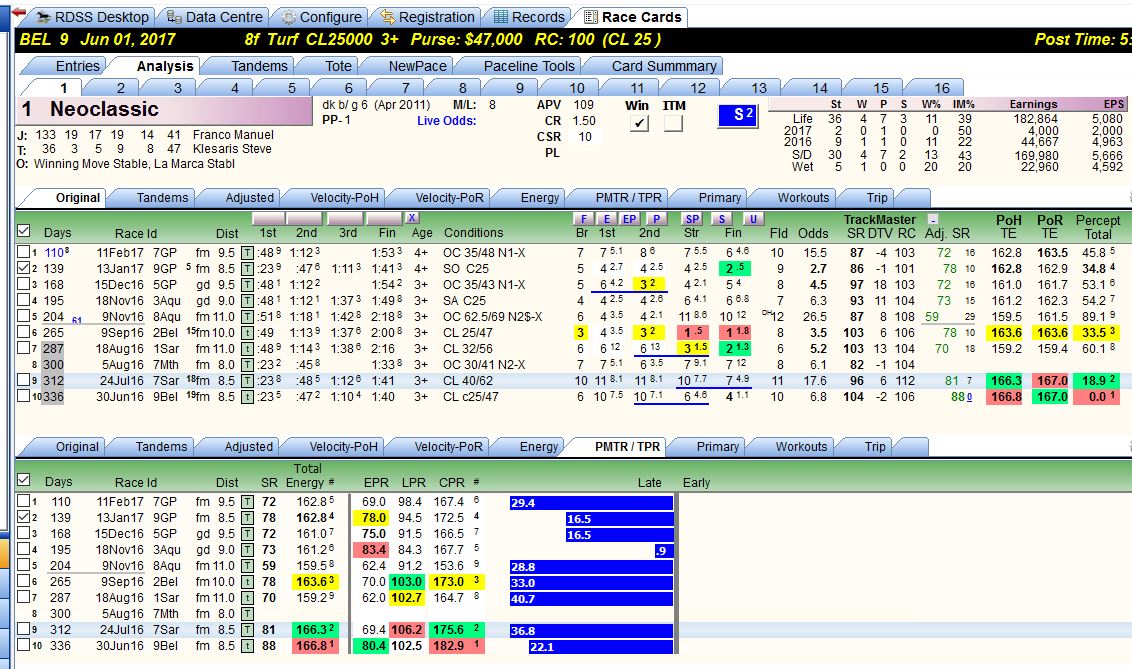The height and width of the screenshot is (669, 1132).
Task: Click the blank button above 1st column
Action: coord(268,218)
